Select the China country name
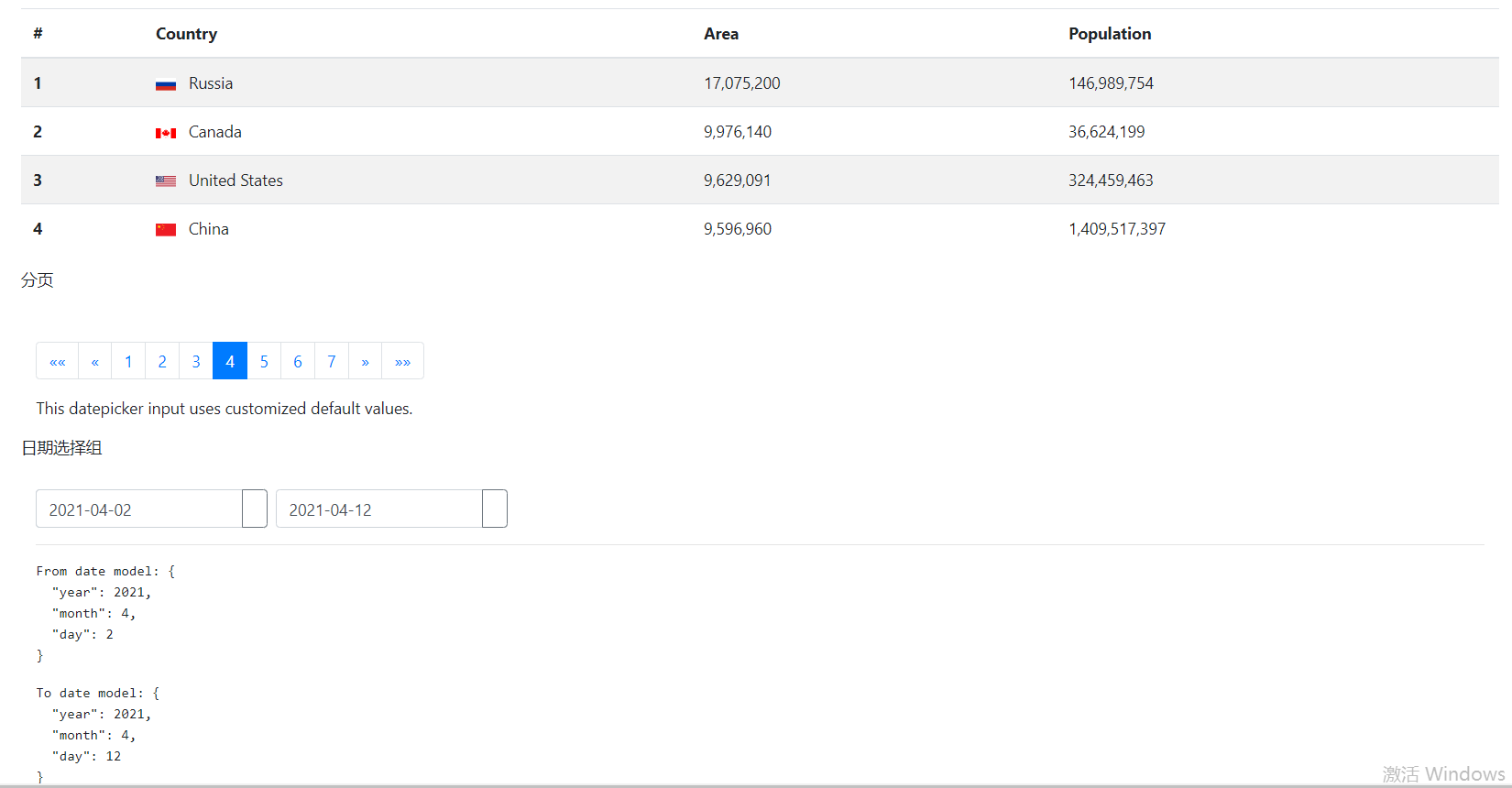1512x788 pixels. [209, 229]
